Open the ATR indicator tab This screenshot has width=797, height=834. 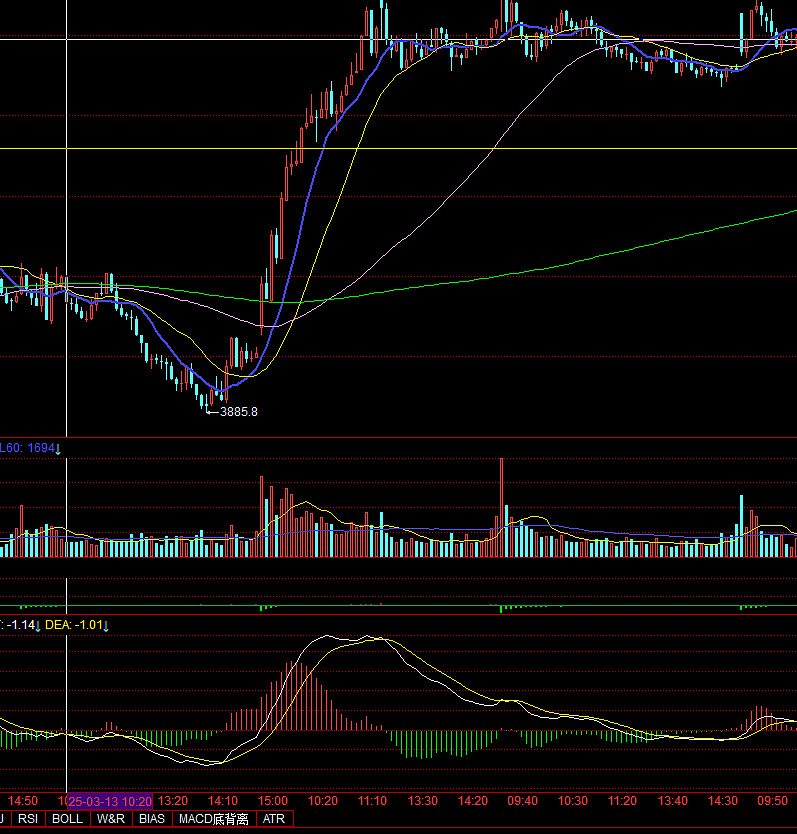(273, 819)
